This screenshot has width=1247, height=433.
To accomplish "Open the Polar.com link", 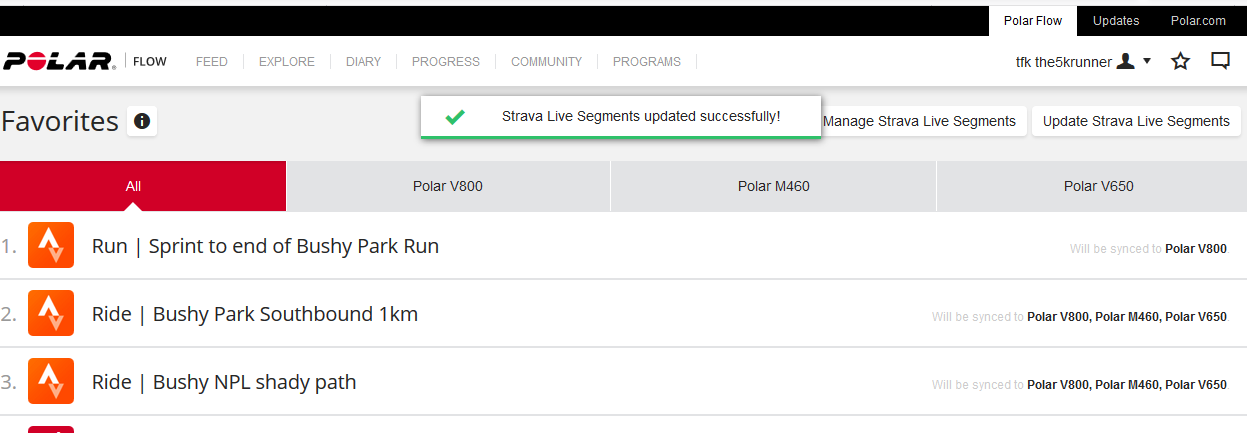I will [x=1198, y=20].
